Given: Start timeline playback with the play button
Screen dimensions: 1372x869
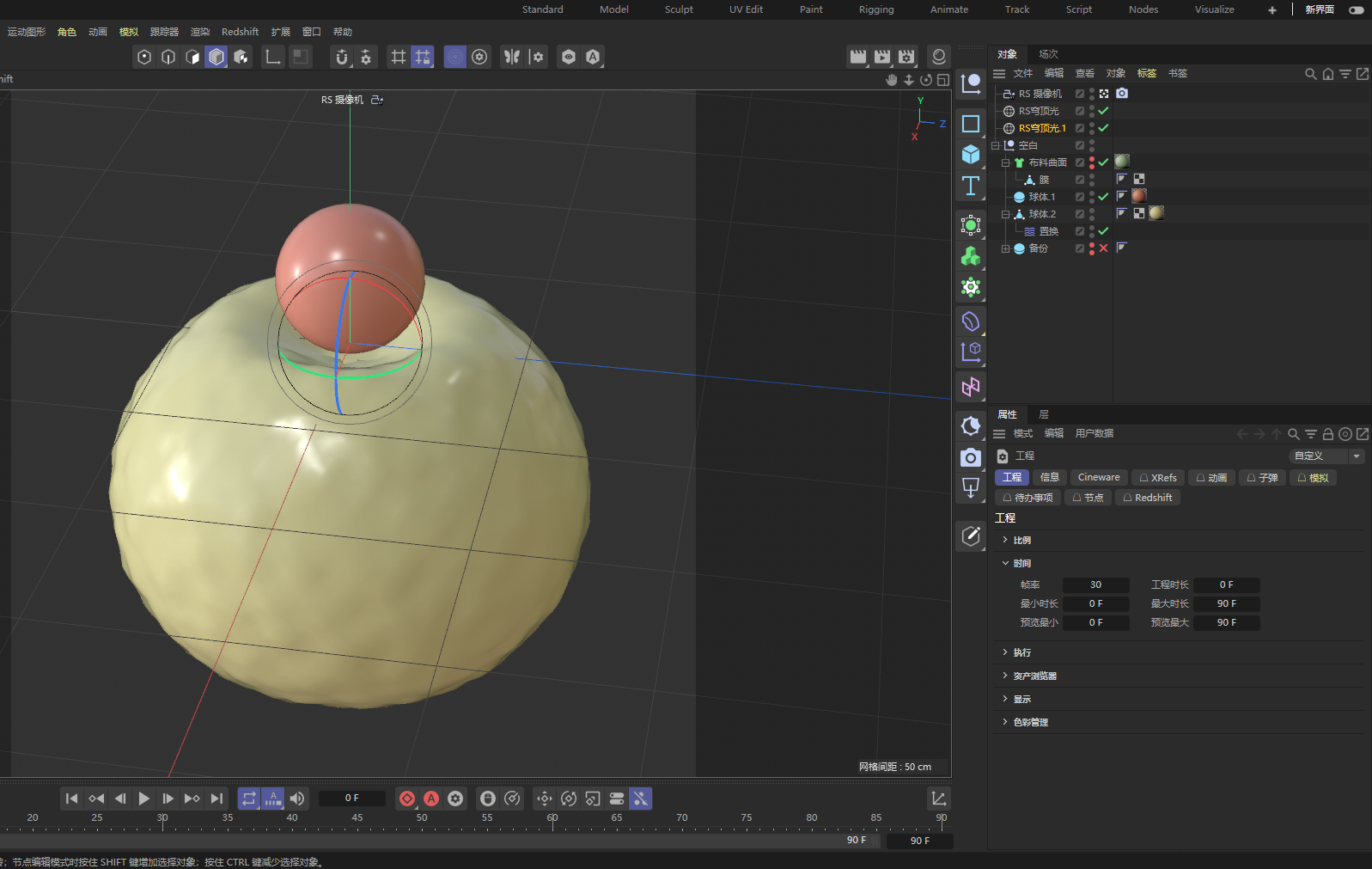Looking at the screenshot, I should (144, 799).
